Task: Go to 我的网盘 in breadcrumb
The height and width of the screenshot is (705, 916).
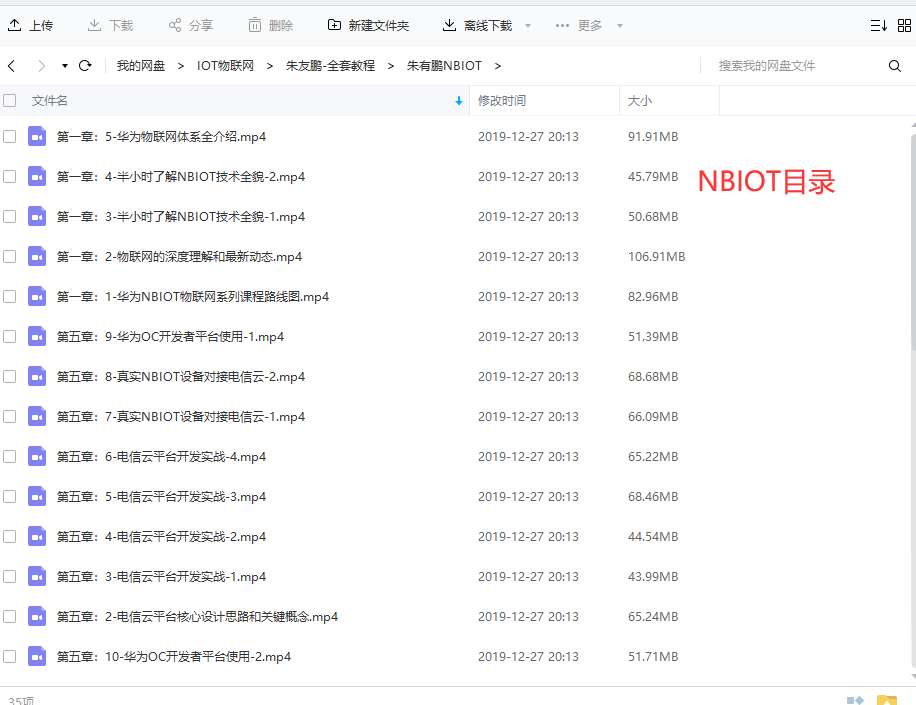Action: (139, 65)
